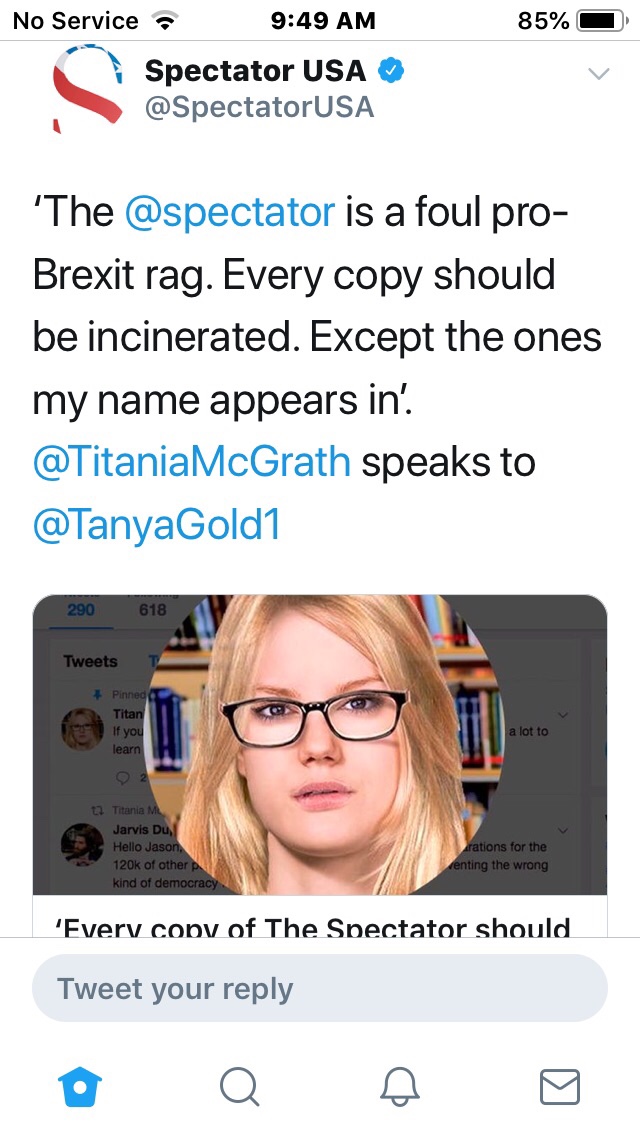
Task: Focus the Tweet your reply field
Action: 319,989
